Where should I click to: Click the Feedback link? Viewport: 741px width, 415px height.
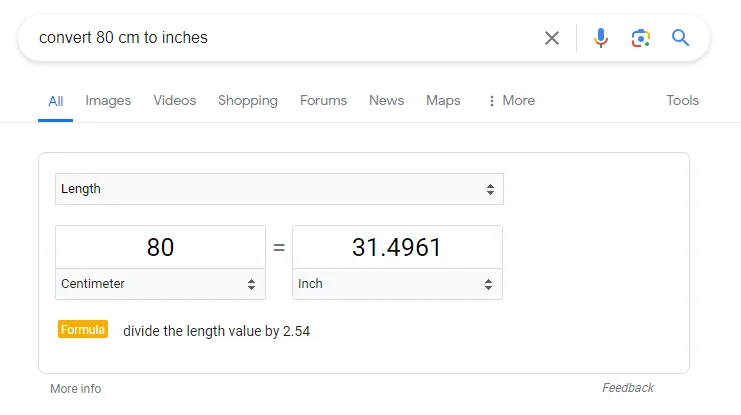(x=628, y=388)
